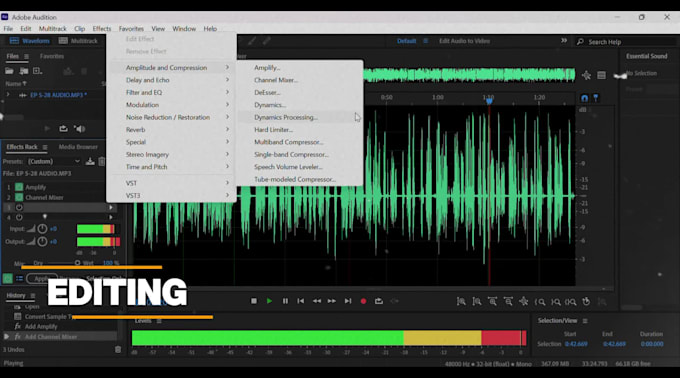The width and height of the screenshot is (680, 378).
Task: Toggle Loop Playback in transport bar
Action: 379,301
